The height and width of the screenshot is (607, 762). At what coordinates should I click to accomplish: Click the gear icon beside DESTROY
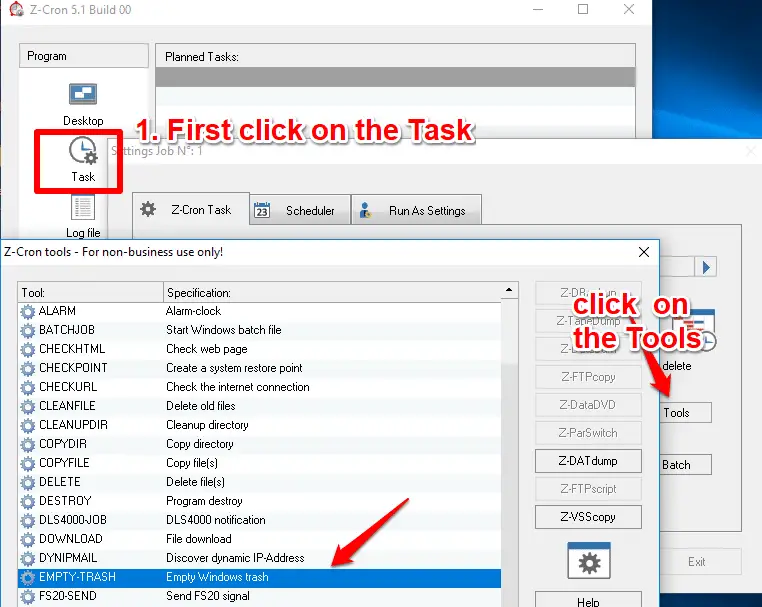pos(28,501)
